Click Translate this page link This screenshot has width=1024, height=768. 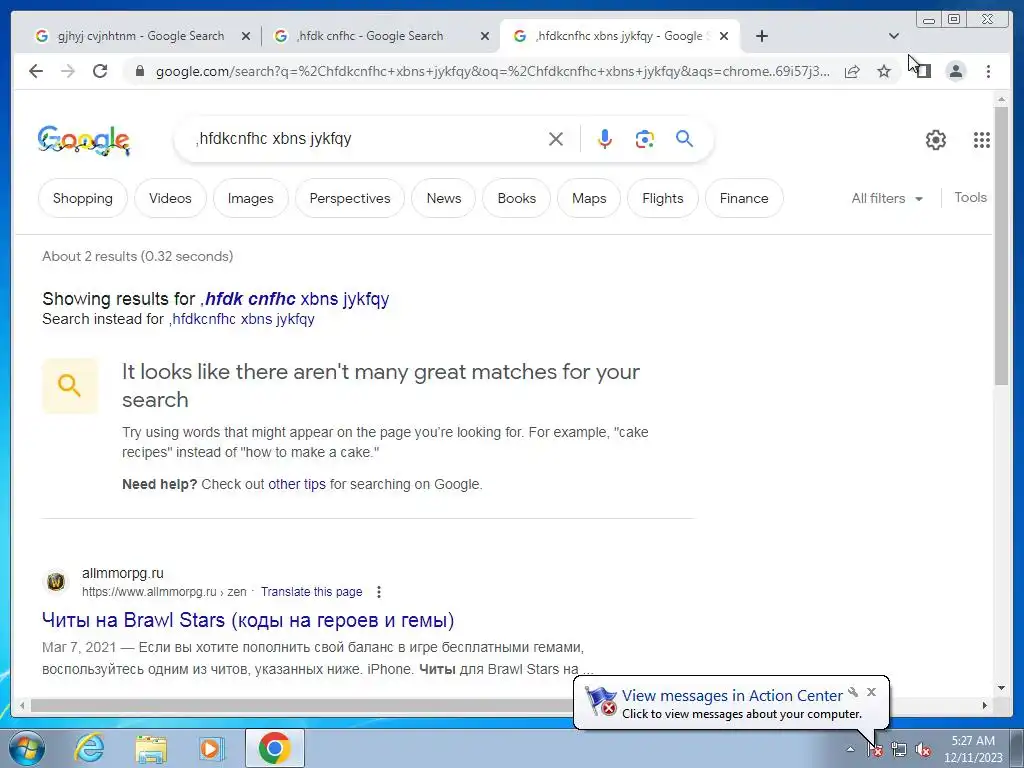point(312,592)
